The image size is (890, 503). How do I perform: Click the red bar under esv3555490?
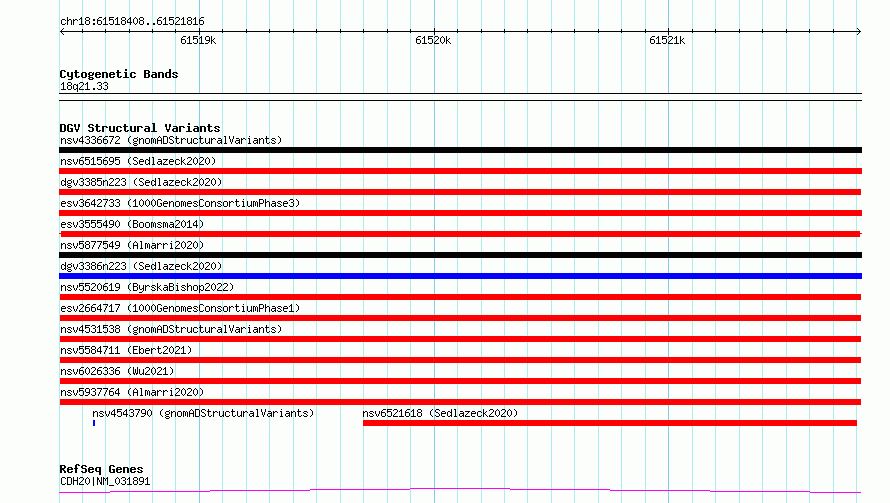pyautogui.click(x=460, y=234)
